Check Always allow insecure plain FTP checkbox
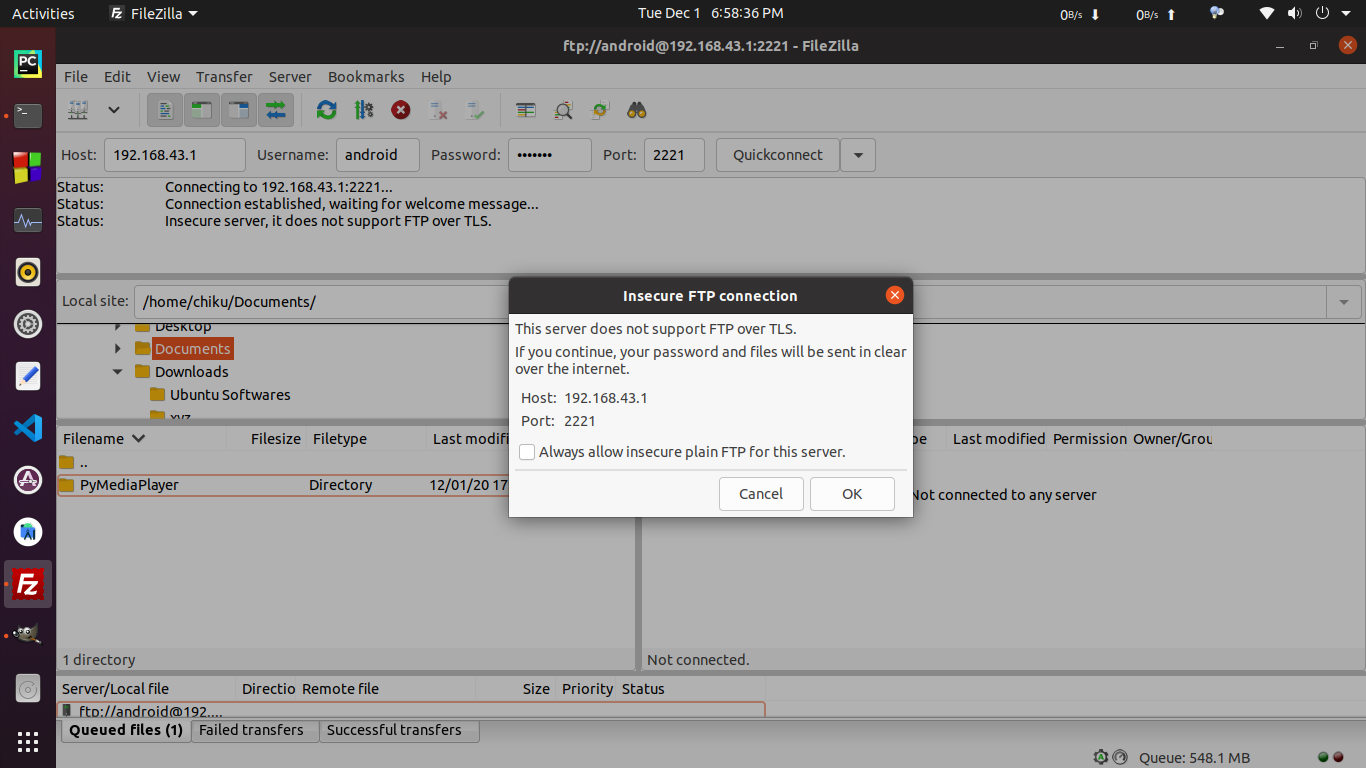1366x768 pixels. (x=527, y=452)
